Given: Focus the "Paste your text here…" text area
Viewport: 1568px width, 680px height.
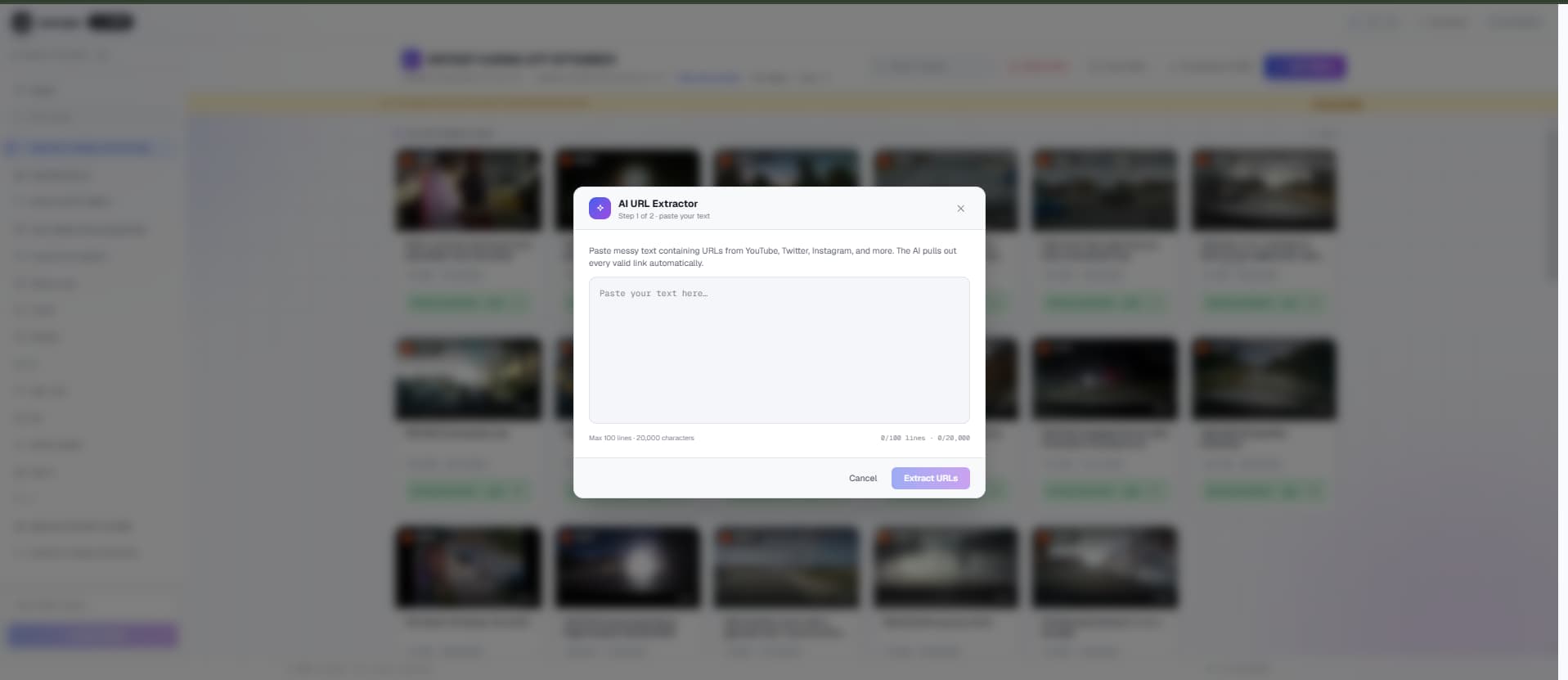Looking at the screenshot, I should (779, 350).
